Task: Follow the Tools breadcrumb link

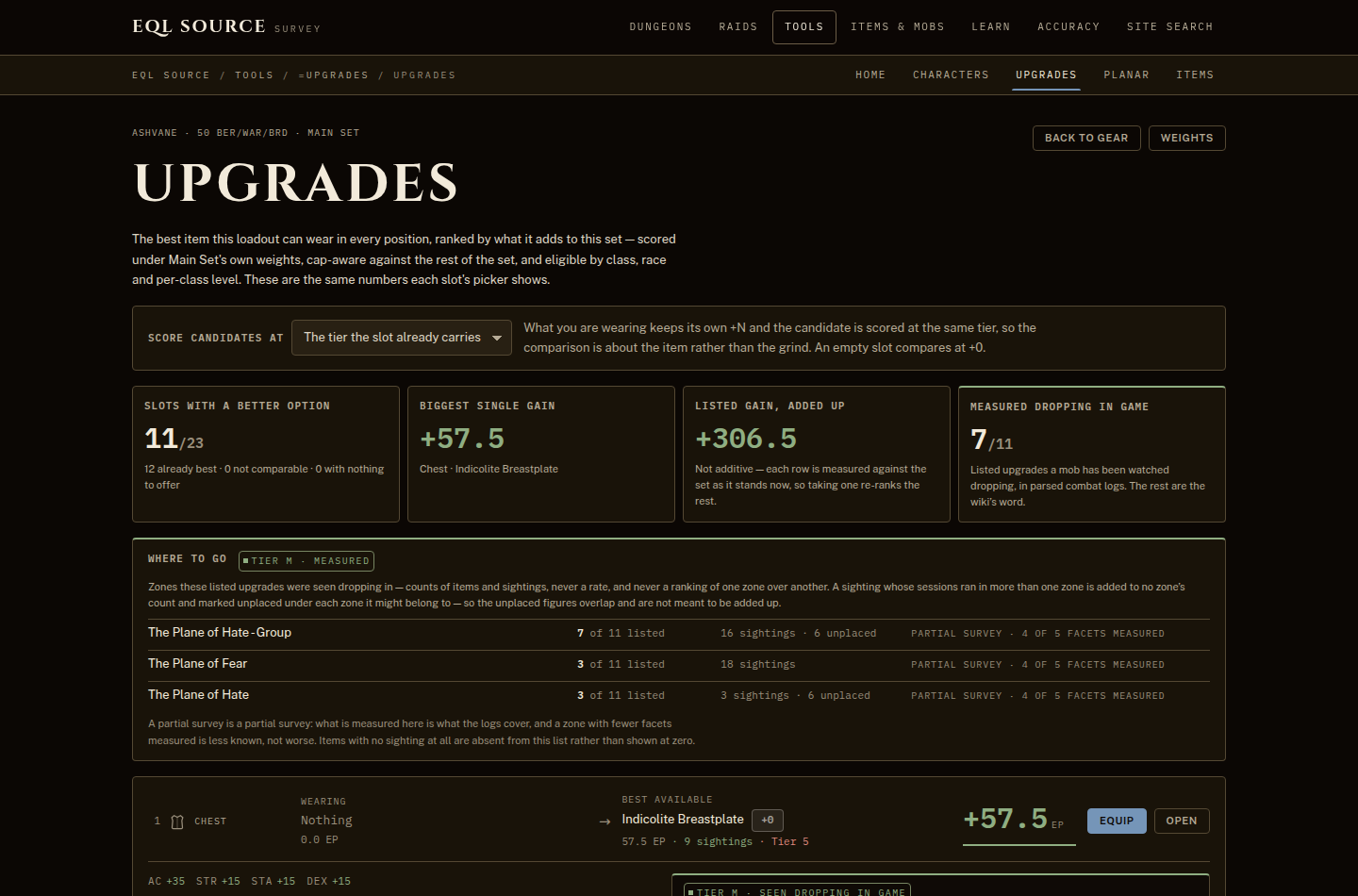Action: (x=254, y=75)
